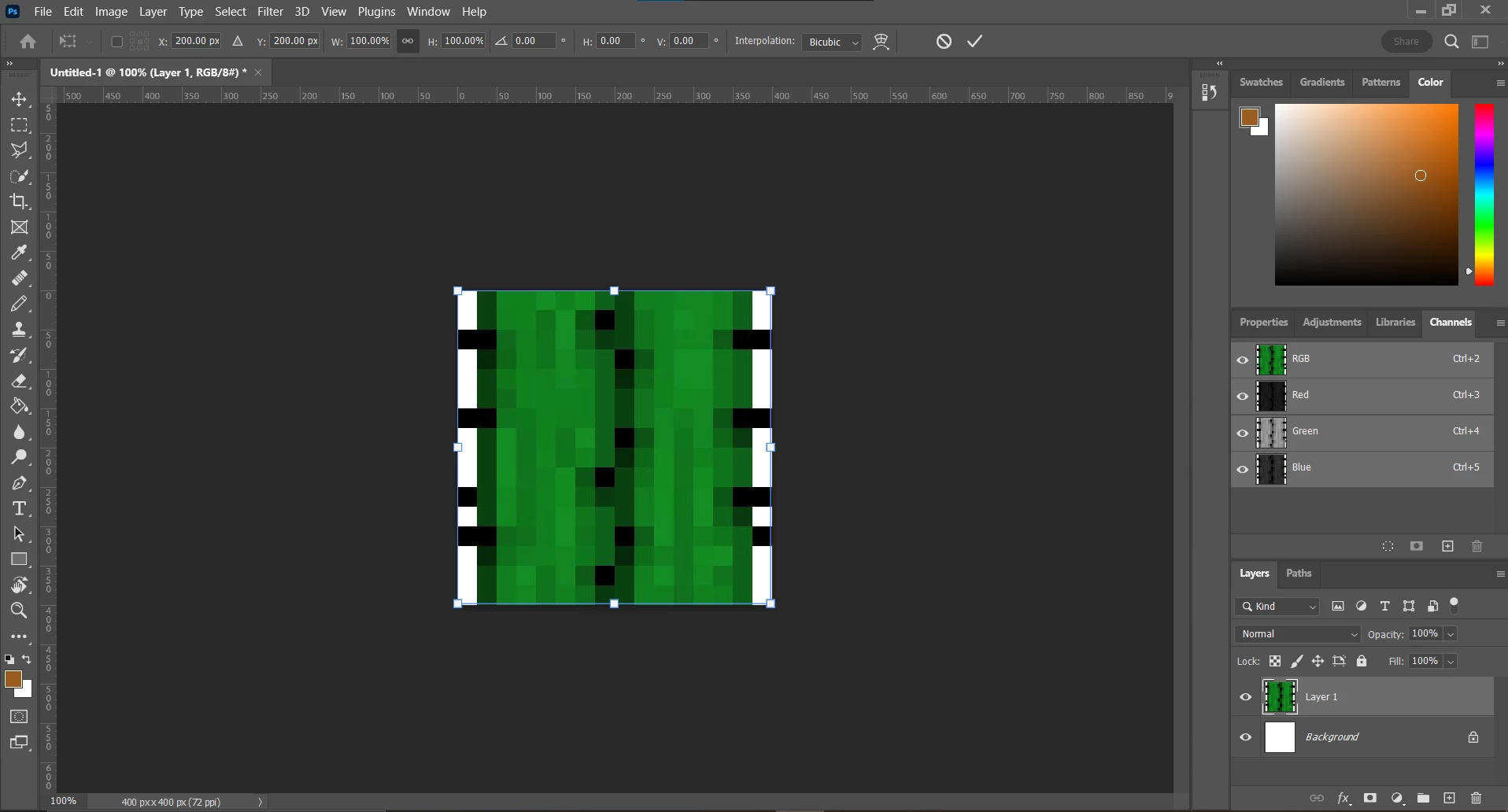Hide the Blue channel

(1243, 468)
